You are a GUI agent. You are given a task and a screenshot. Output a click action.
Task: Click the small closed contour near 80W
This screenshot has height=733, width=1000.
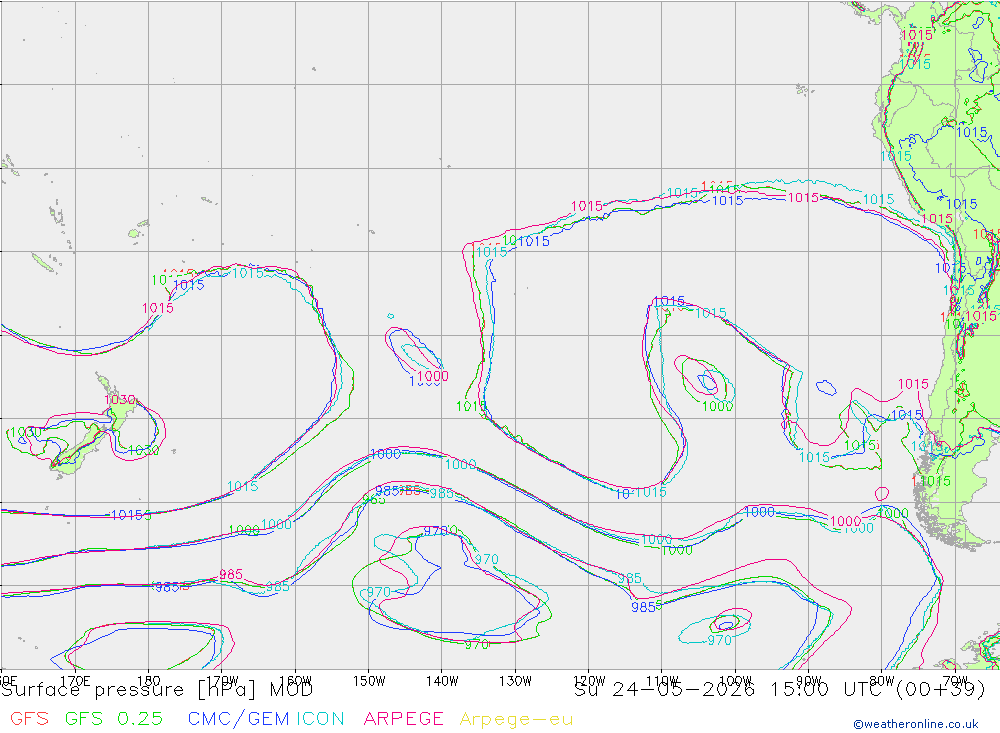[x=882, y=494]
